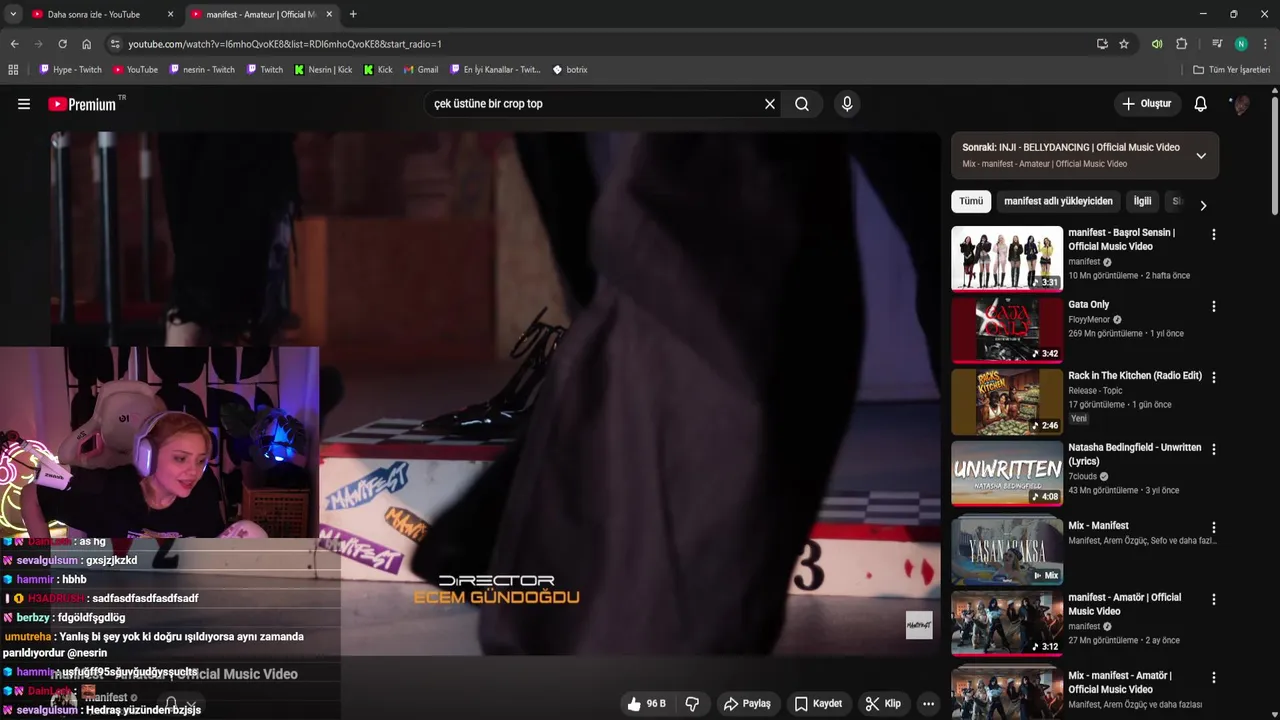1280x720 pixels.
Task: Open Chrome three-dot menu
Action: [1265, 44]
